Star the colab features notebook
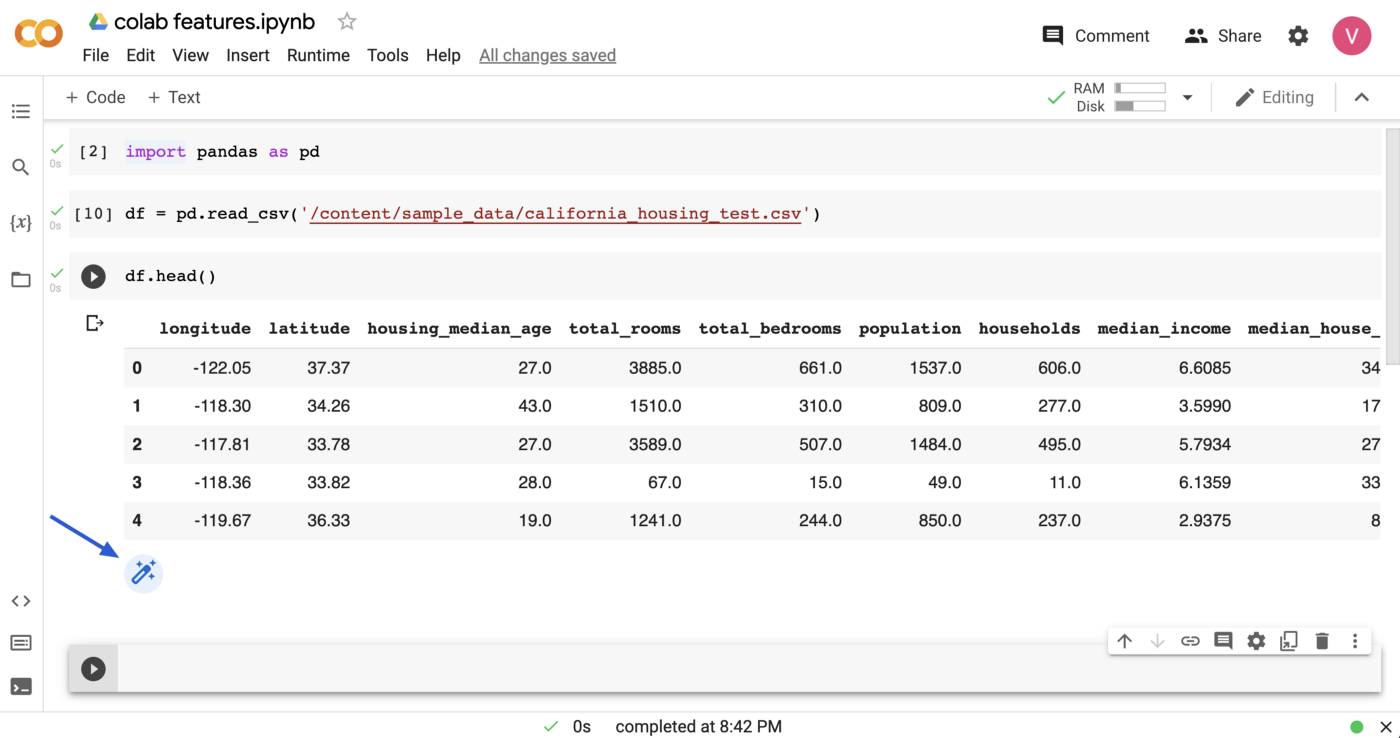1400x738 pixels. point(346,21)
